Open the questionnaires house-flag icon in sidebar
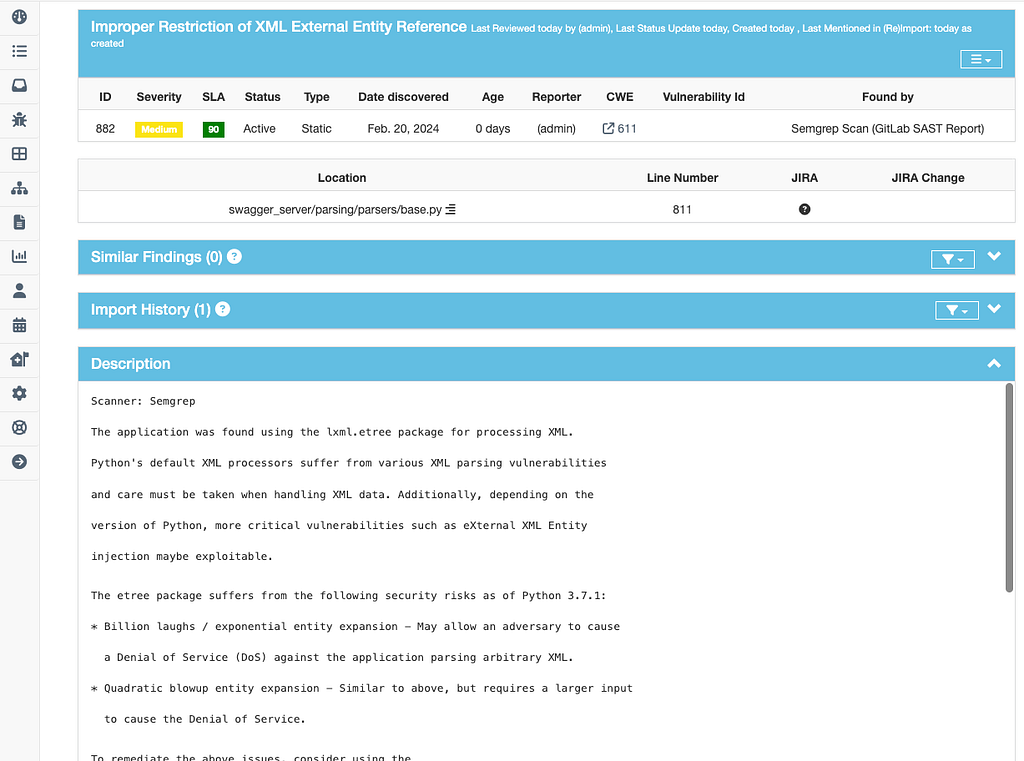The image size is (1024, 761). [x=20, y=359]
